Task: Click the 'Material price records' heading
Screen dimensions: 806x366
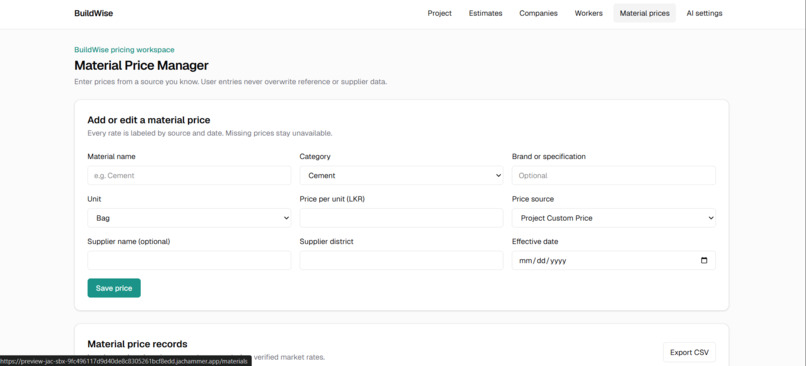Action: [x=137, y=344]
